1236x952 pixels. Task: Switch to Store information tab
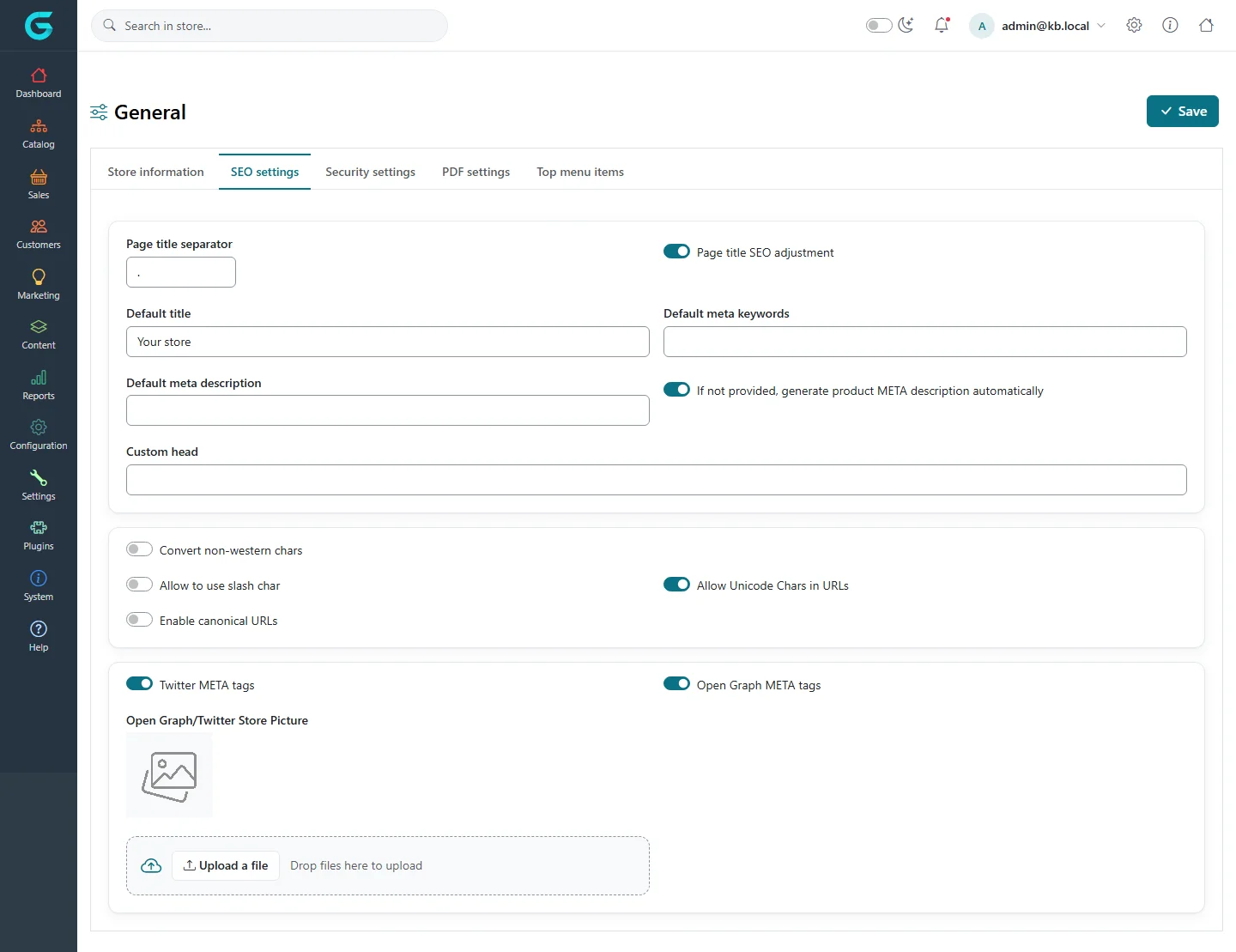pos(155,172)
